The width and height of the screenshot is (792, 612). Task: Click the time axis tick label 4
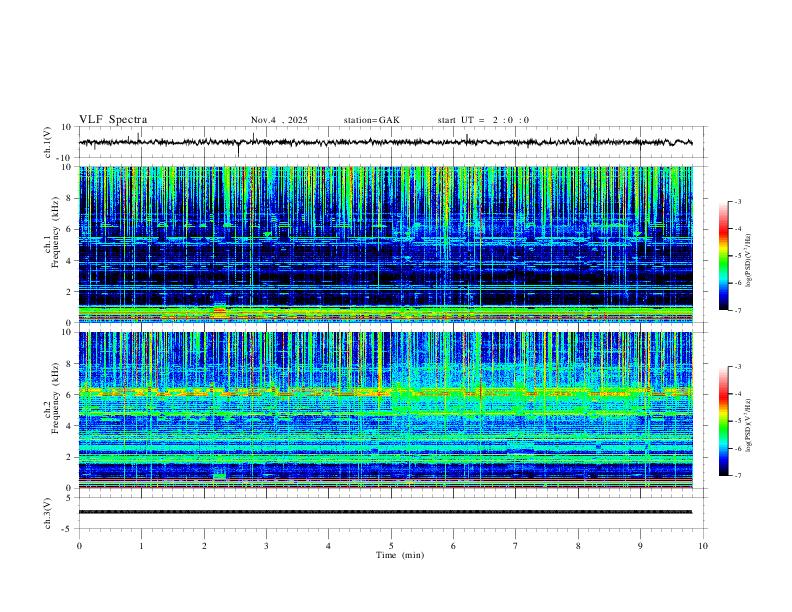pos(328,546)
